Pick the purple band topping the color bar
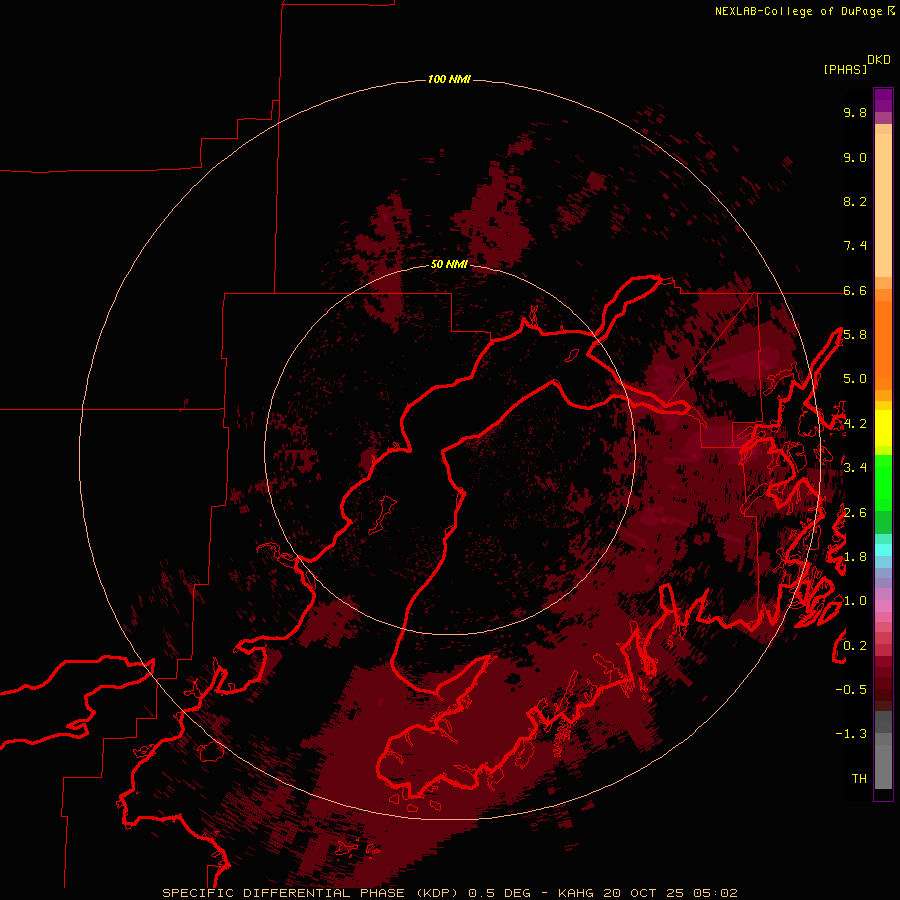900x900 pixels. [883, 100]
